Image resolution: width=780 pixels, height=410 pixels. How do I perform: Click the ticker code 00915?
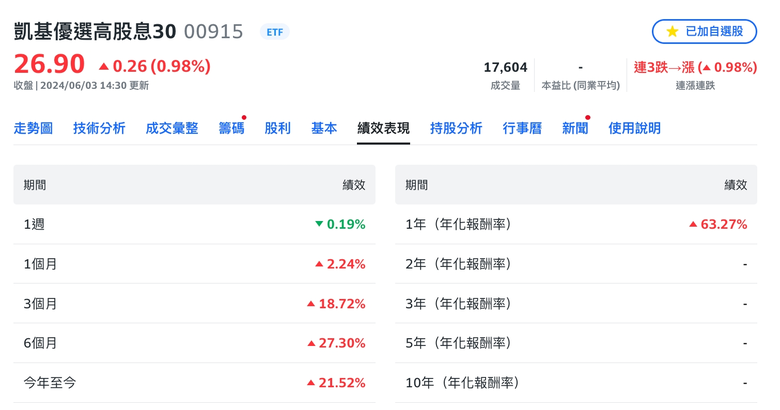[213, 32]
